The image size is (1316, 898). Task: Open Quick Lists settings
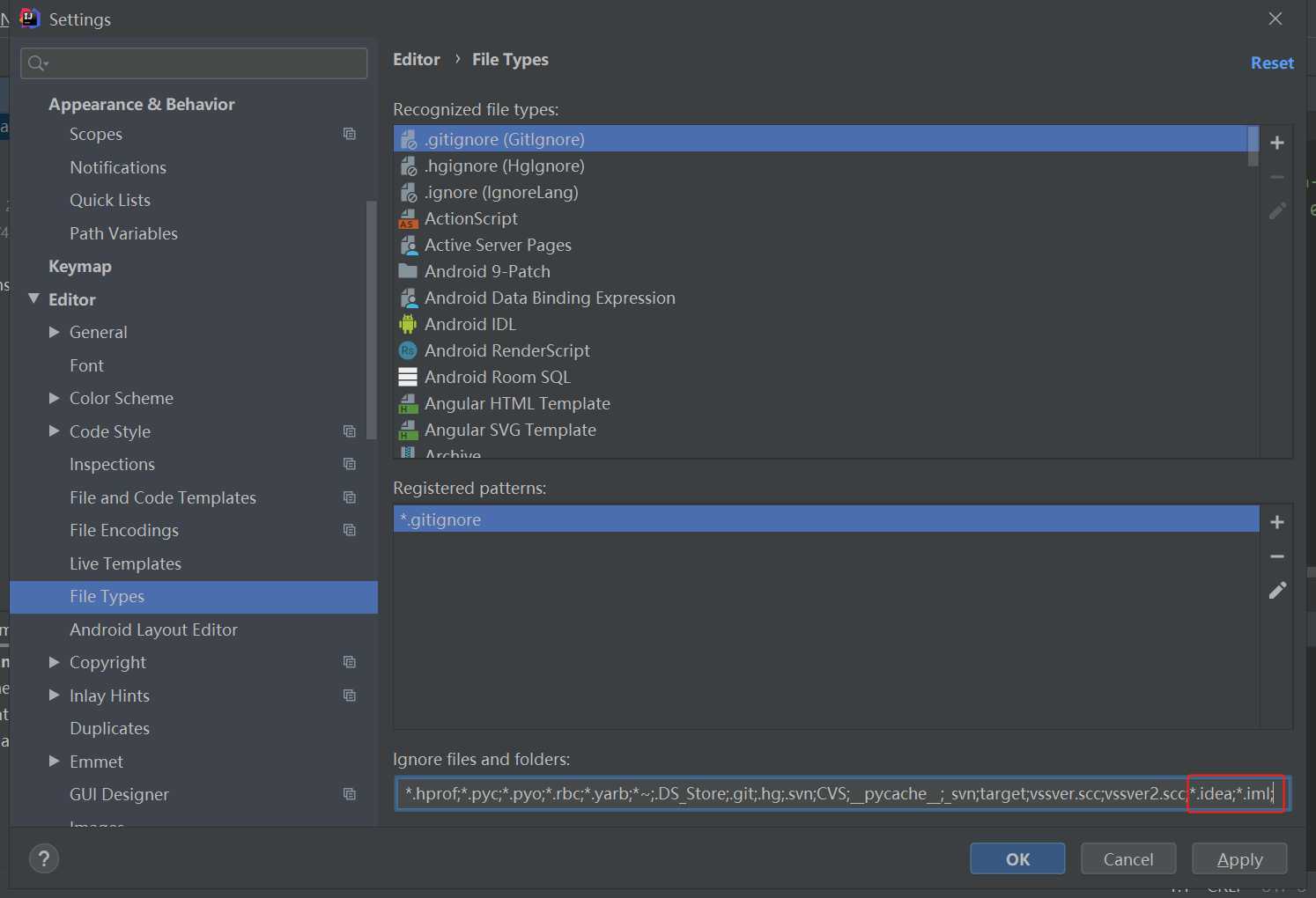click(110, 200)
